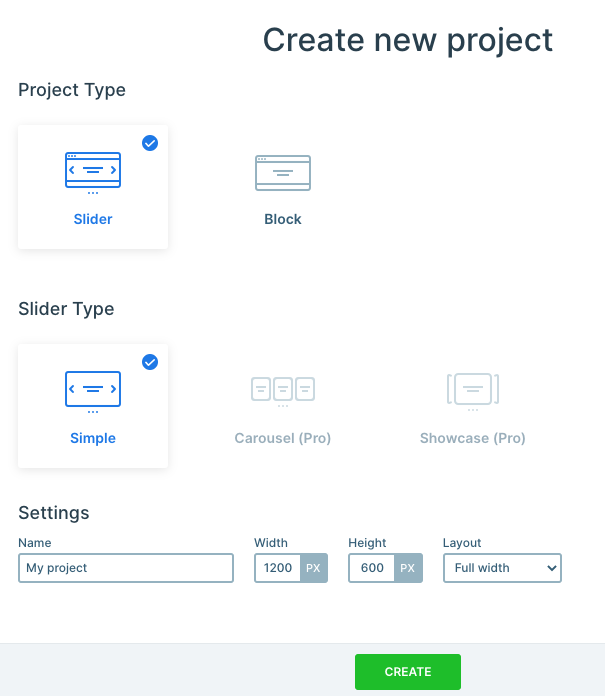Select the Showcase (Pro) slider icon
The height and width of the screenshot is (696, 605).
(x=473, y=392)
